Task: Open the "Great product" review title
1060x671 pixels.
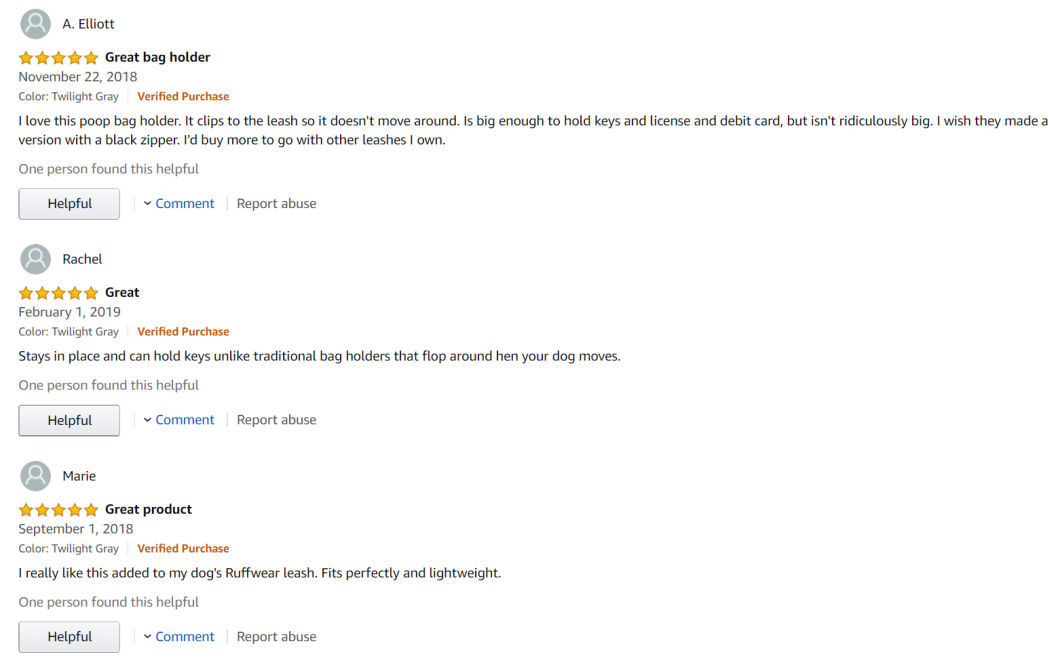Action: [x=148, y=510]
